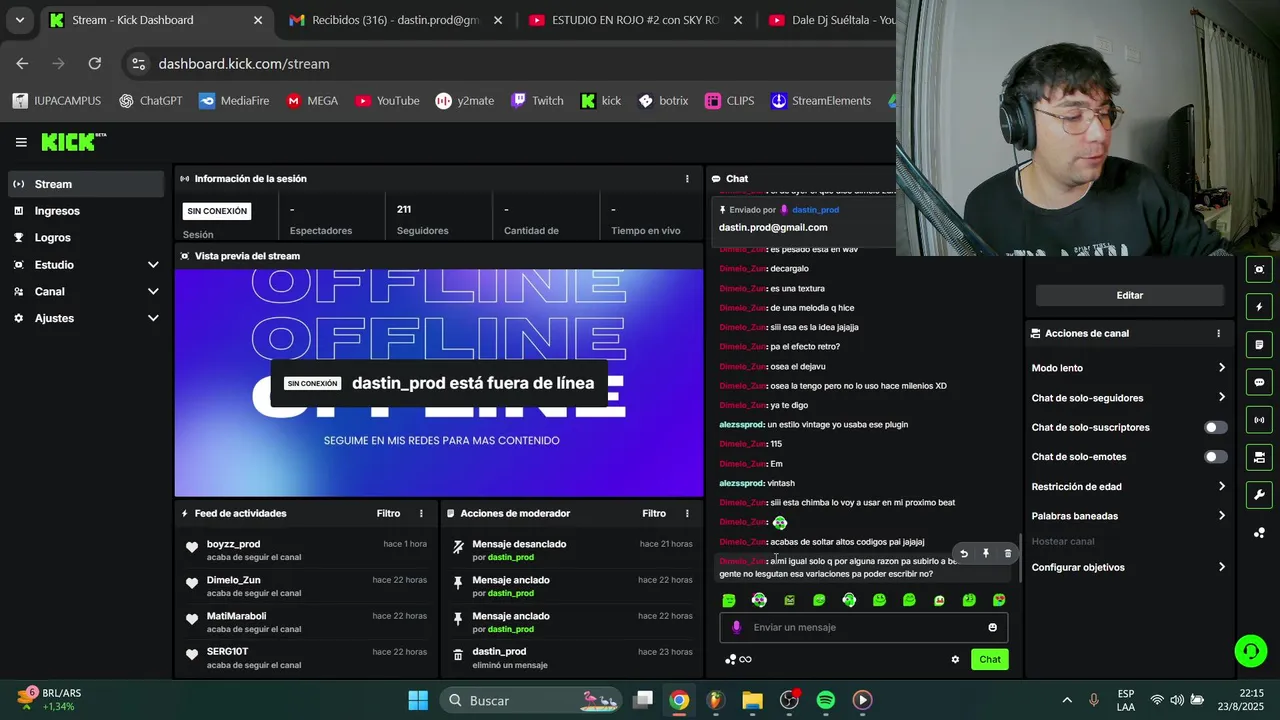1280x720 pixels.
Task: Click the Kicks infinity balance icon
Action: click(738, 659)
